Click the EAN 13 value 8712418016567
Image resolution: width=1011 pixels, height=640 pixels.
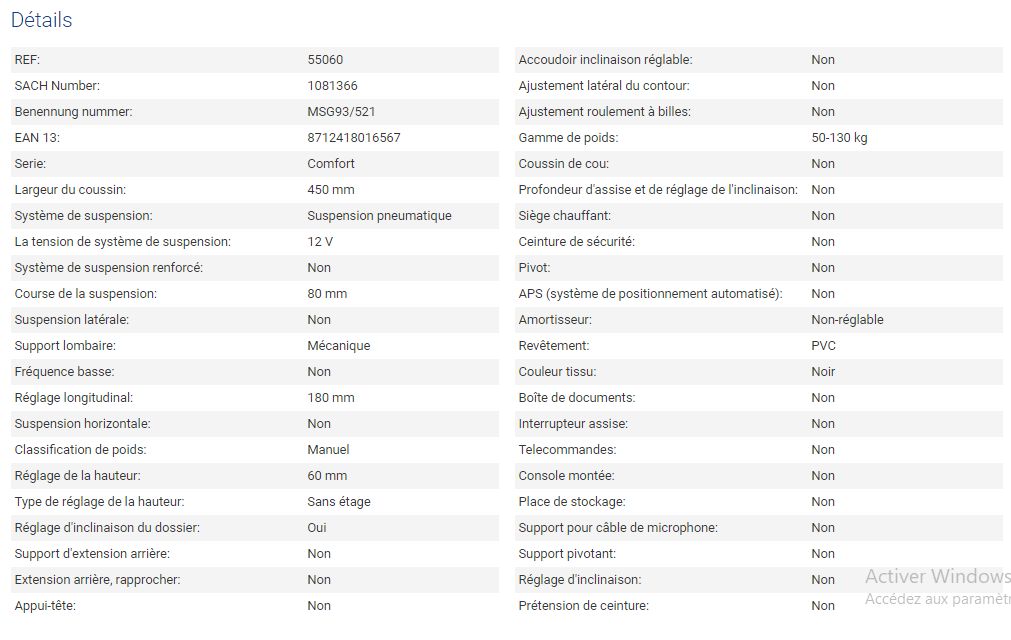353,138
